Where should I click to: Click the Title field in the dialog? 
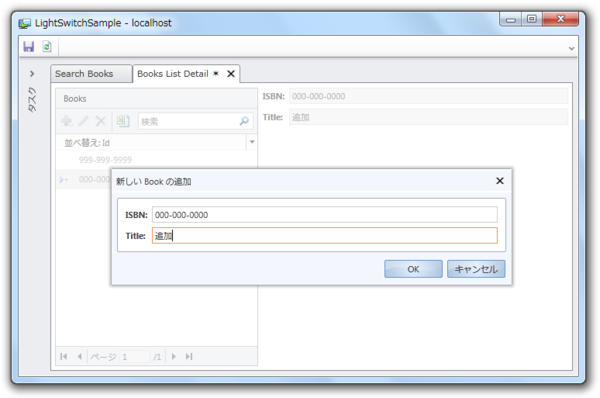pyautogui.click(x=324, y=235)
